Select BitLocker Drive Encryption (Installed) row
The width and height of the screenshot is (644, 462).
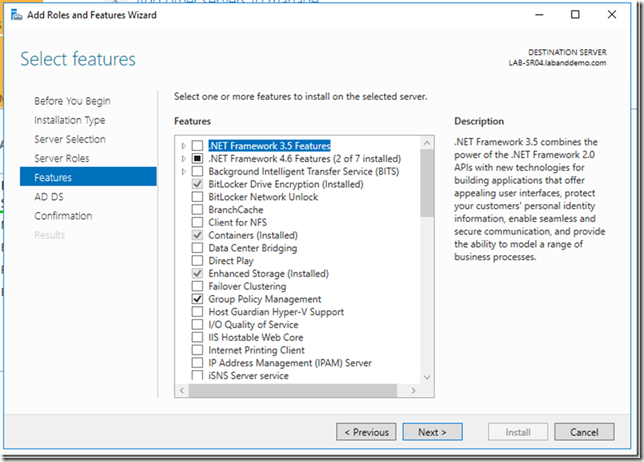click(x=286, y=184)
